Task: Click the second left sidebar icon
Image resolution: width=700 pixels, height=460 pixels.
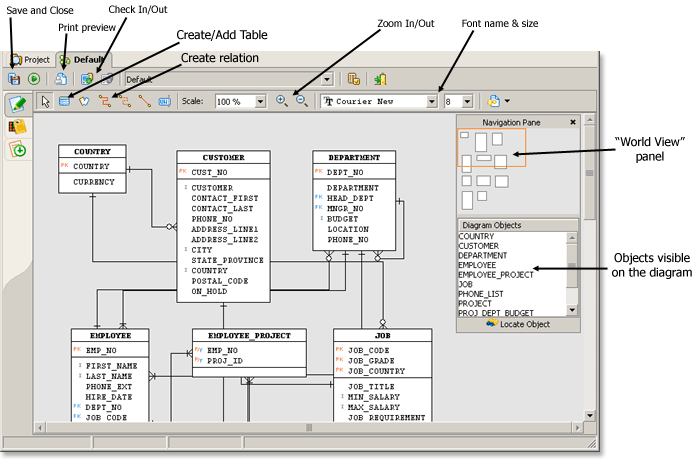Action: tap(18, 127)
